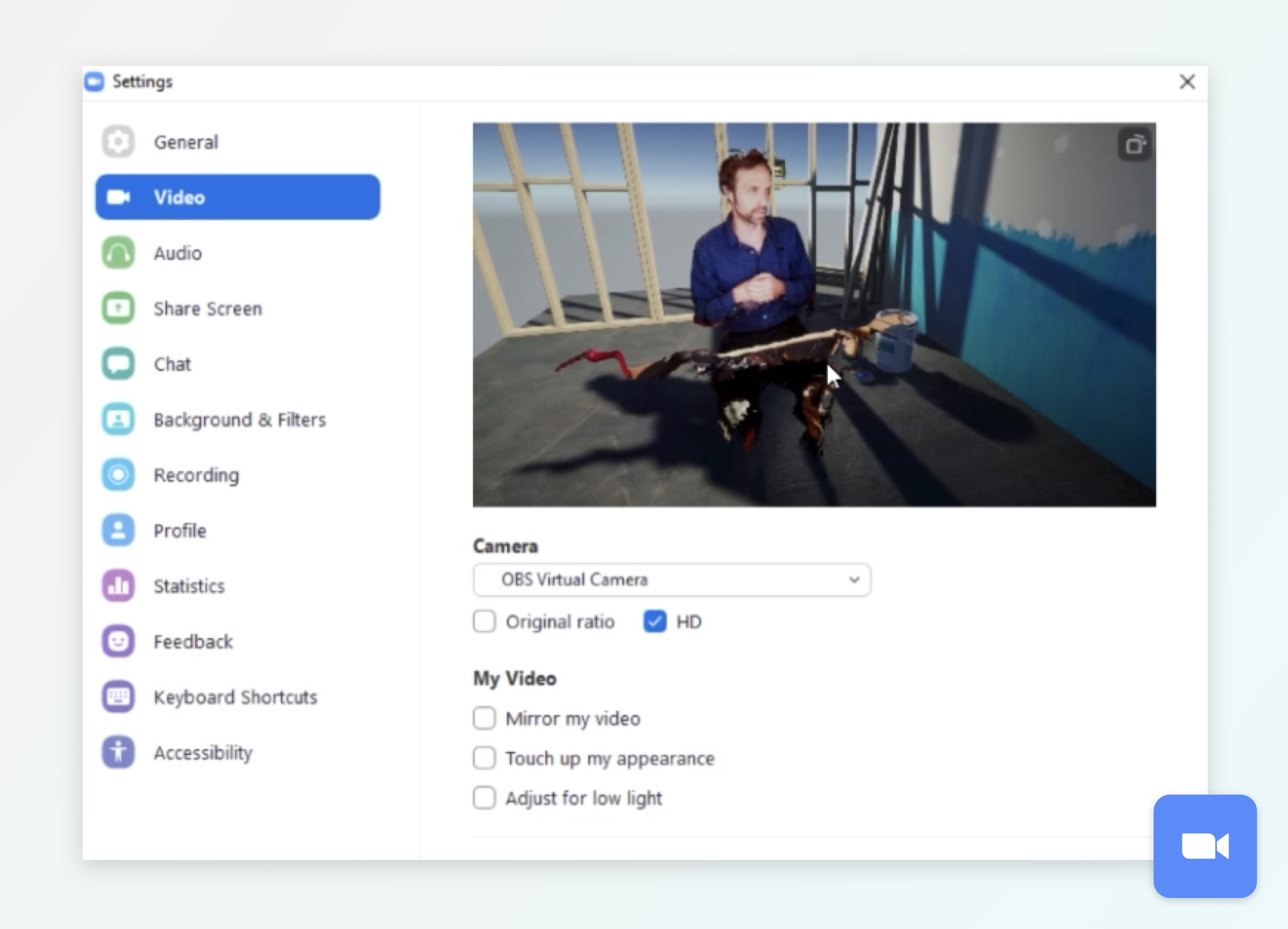Image resolution: width=1288 pixels, height=929 pixels.
Task: Select the Video camera sidebar icon
Action: pos(118,197)
